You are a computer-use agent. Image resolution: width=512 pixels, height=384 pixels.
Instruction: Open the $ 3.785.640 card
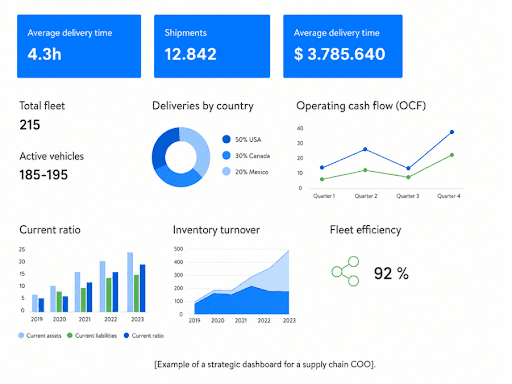click(x=343, y=46)
